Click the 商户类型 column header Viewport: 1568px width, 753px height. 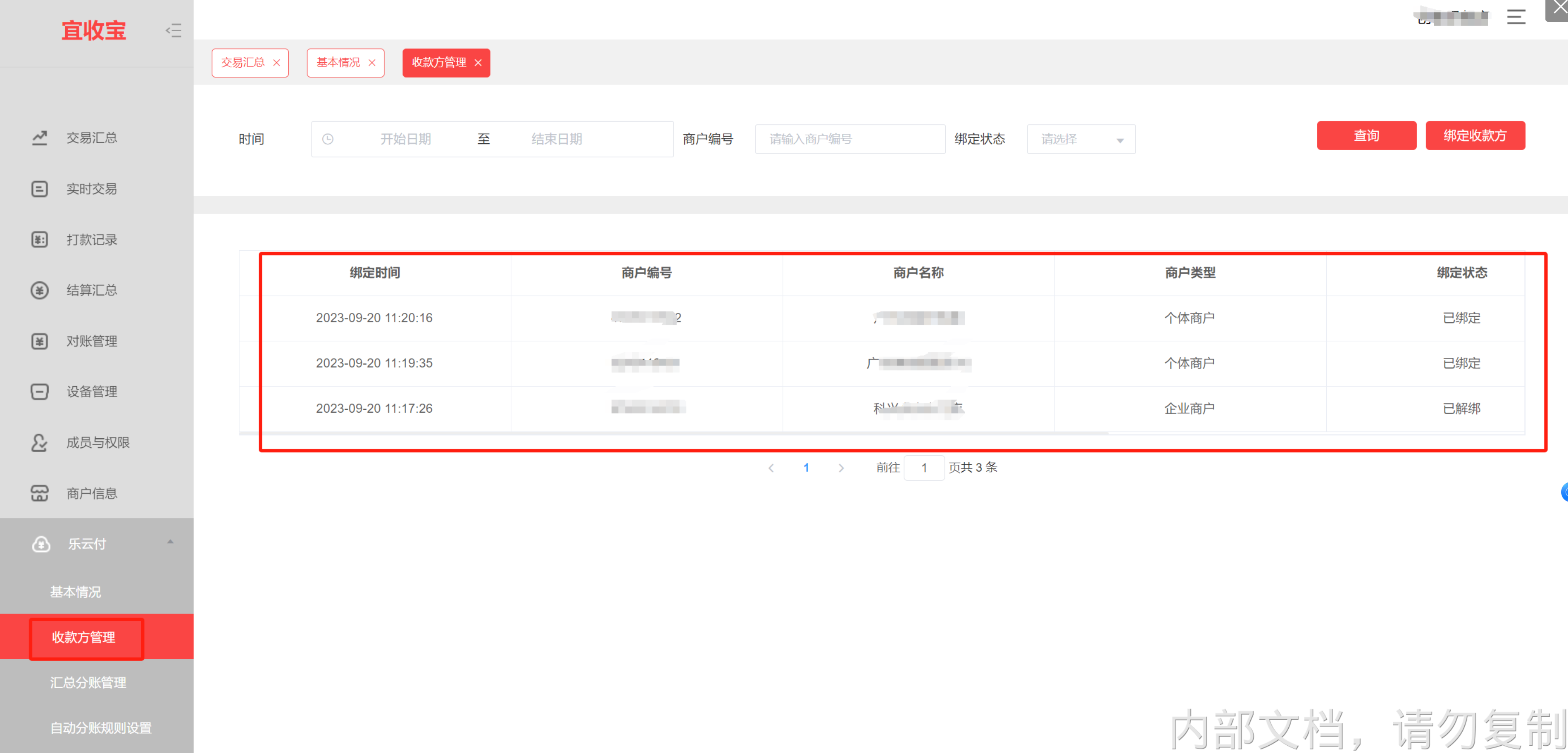(1190, 273)
